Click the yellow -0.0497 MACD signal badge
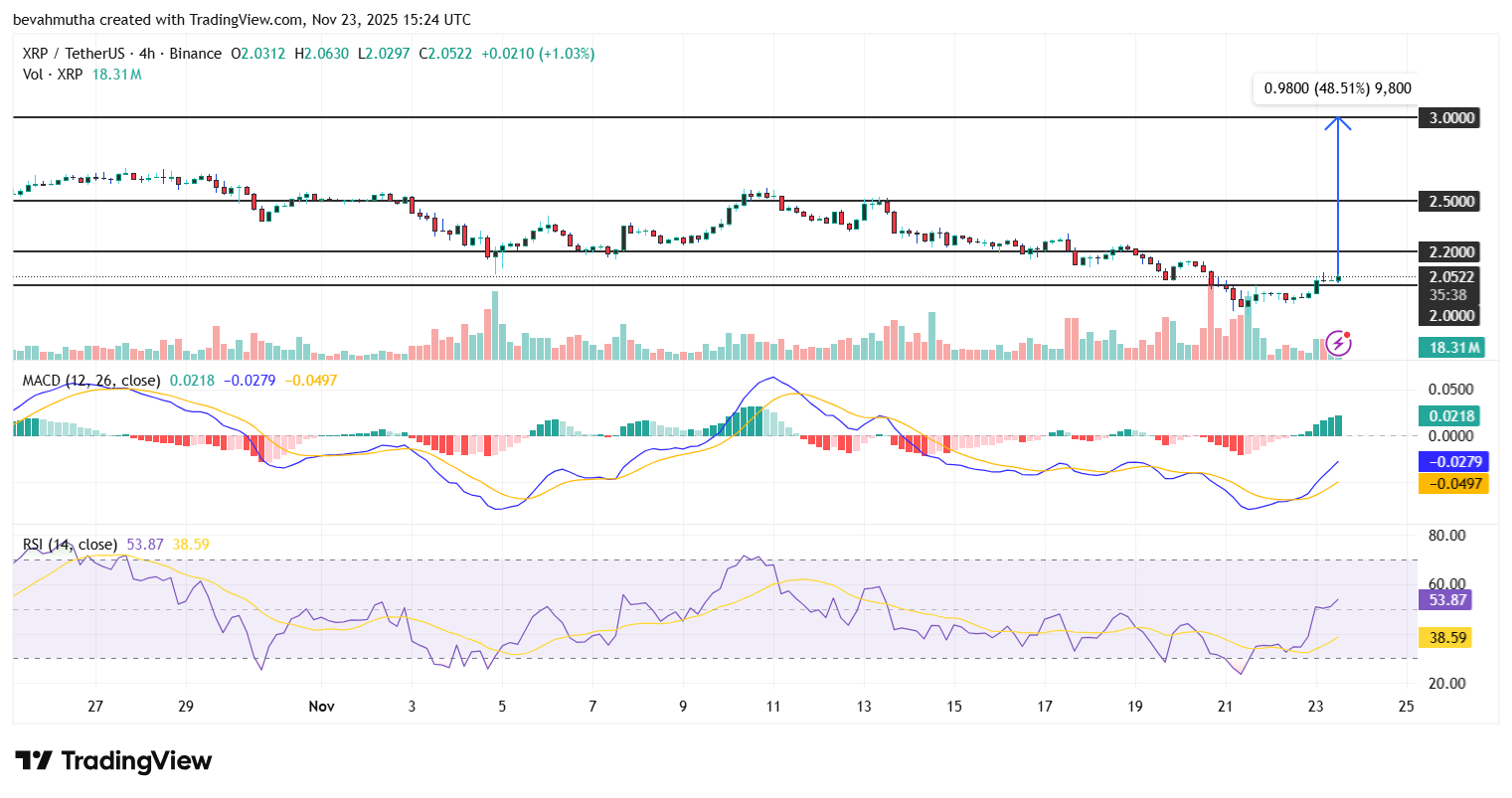Image resolution: width=1512 pixels, height=798 pixels. click(1452, 484)
